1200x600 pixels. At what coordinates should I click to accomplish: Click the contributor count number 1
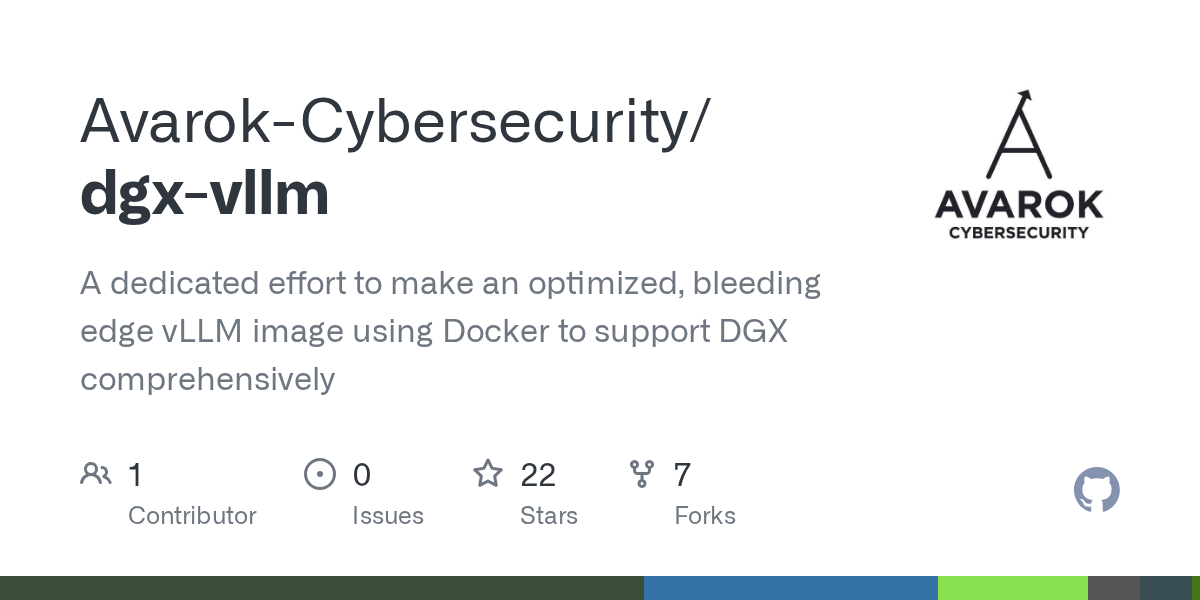coord(135,475)
